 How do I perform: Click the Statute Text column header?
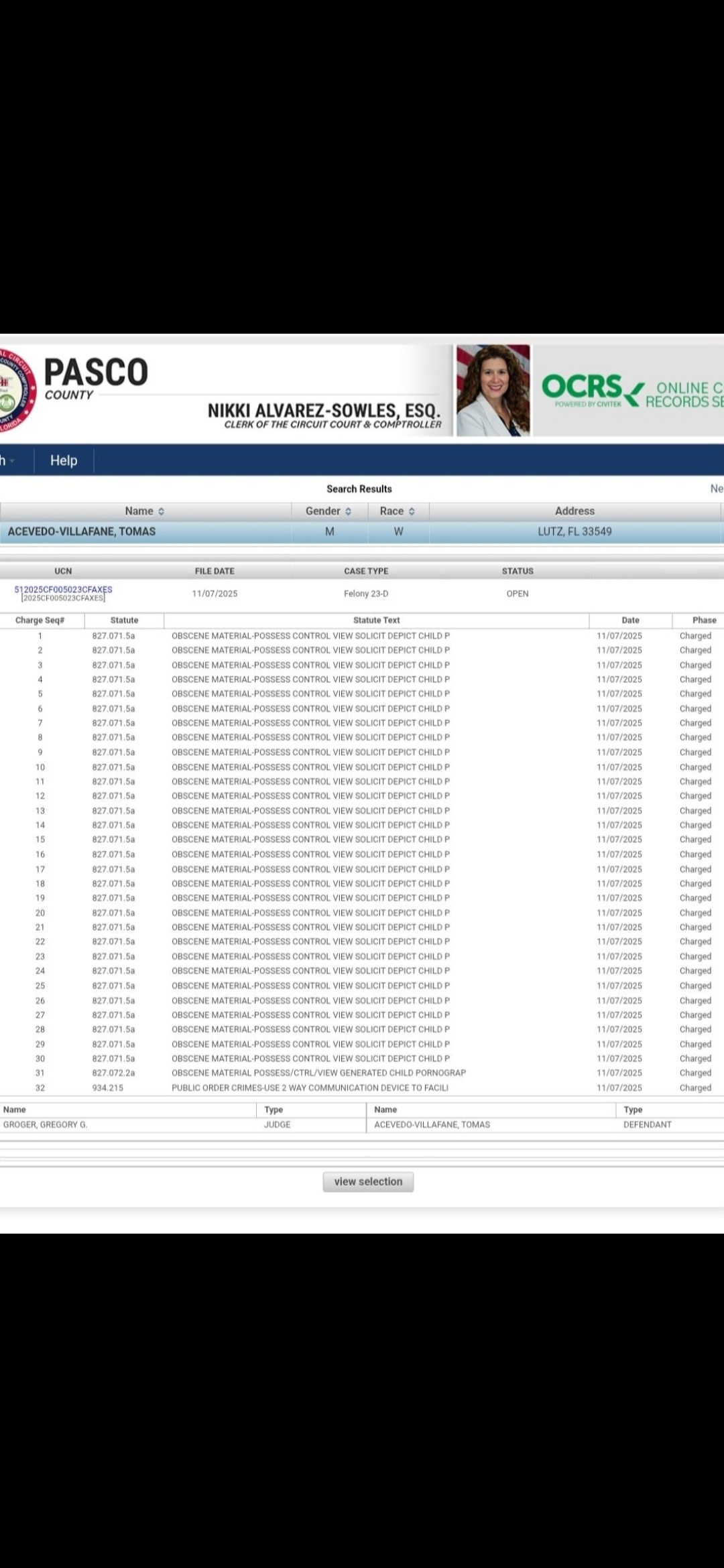point(376,620)
